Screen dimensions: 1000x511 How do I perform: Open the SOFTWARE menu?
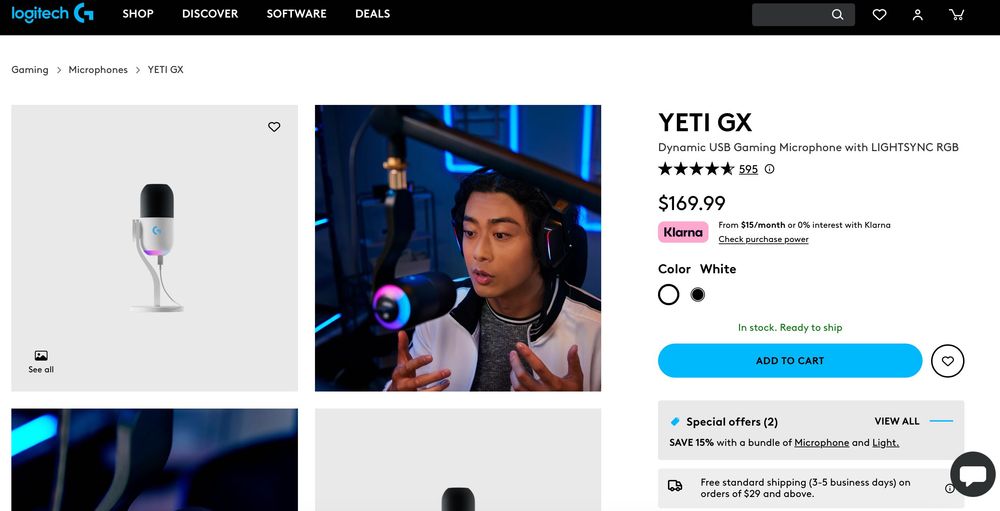(x=297, y=14)
